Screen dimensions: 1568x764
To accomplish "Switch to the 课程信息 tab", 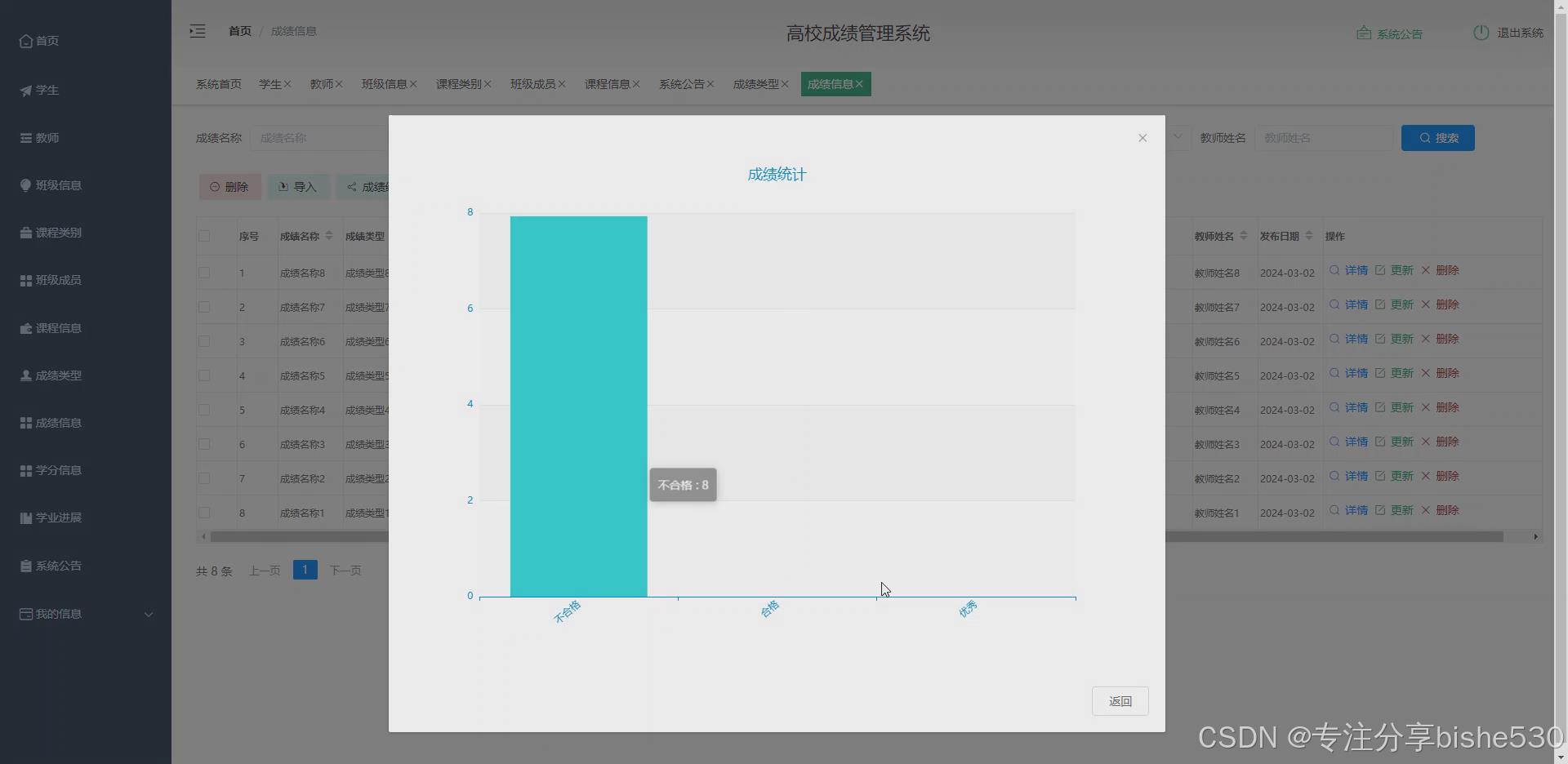I will (608, 84).
